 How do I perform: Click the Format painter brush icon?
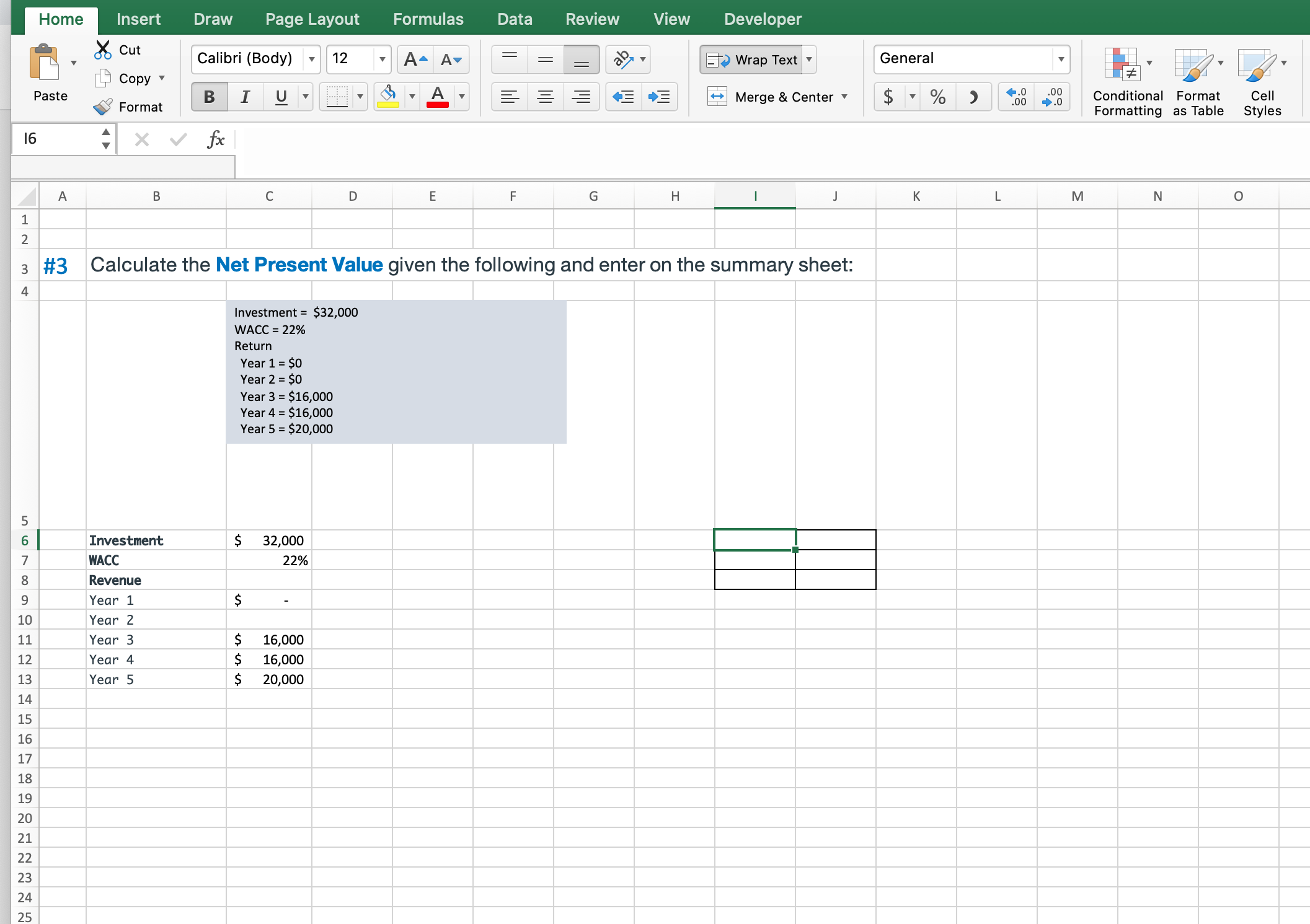coord(103,107)
